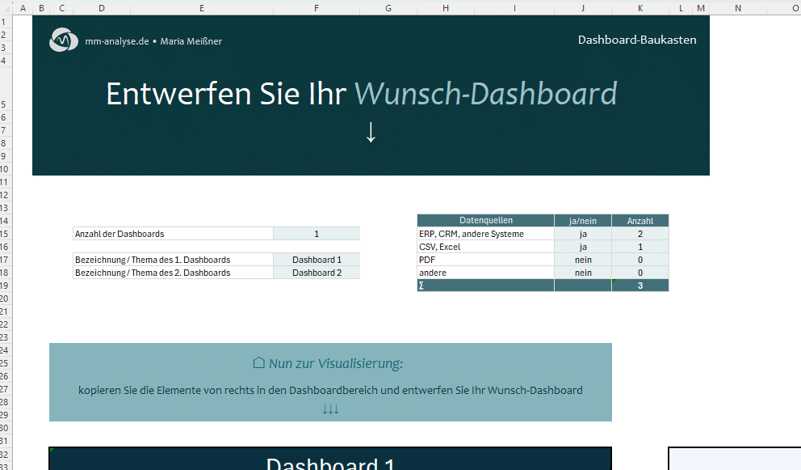Click the mm-analyse logo icon

click(63, 40)
